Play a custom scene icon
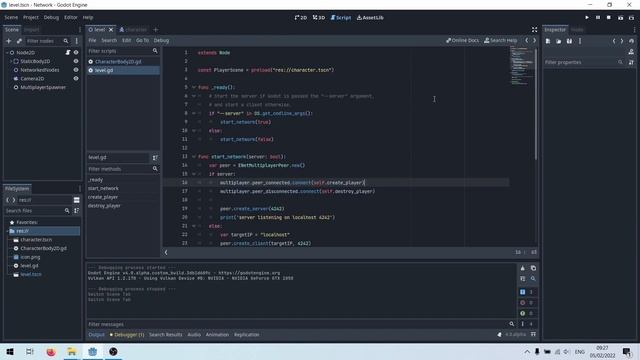The width and height of the screenshot is (640, 360). (x=631, y=18)
